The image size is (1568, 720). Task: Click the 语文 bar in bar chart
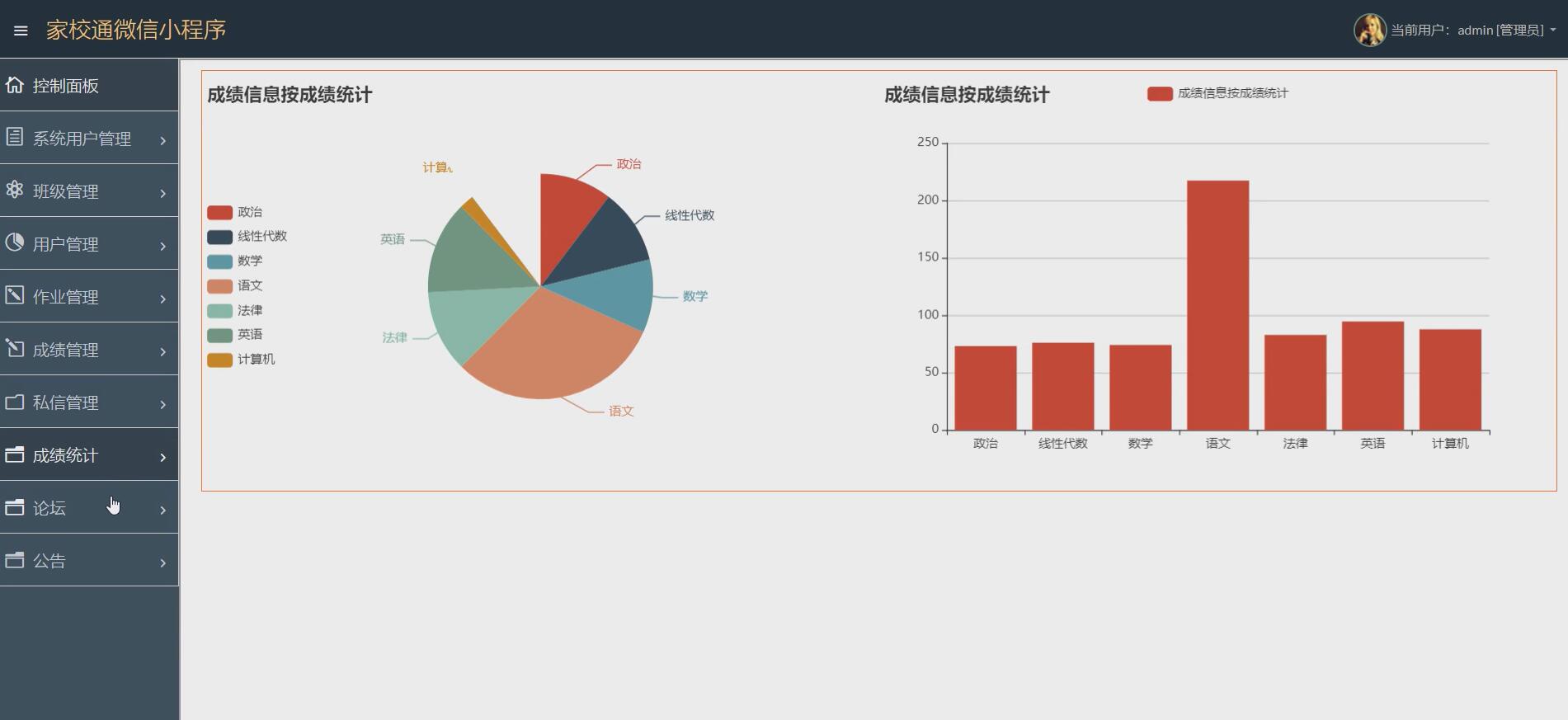pos(1217,304)
